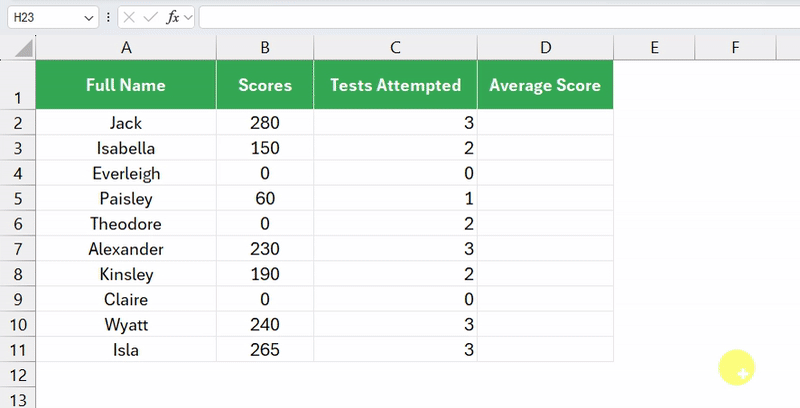Viewport: 800px width, 408px height.
Task: Select the cell containing Everleigh
Action: coord(126,173)
